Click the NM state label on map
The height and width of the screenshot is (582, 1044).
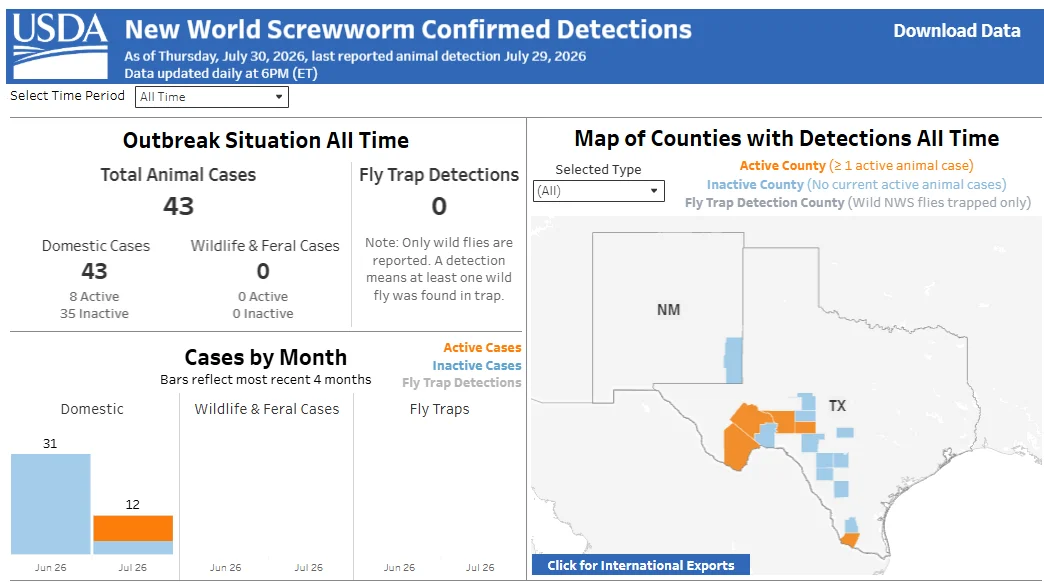[668, 310]
